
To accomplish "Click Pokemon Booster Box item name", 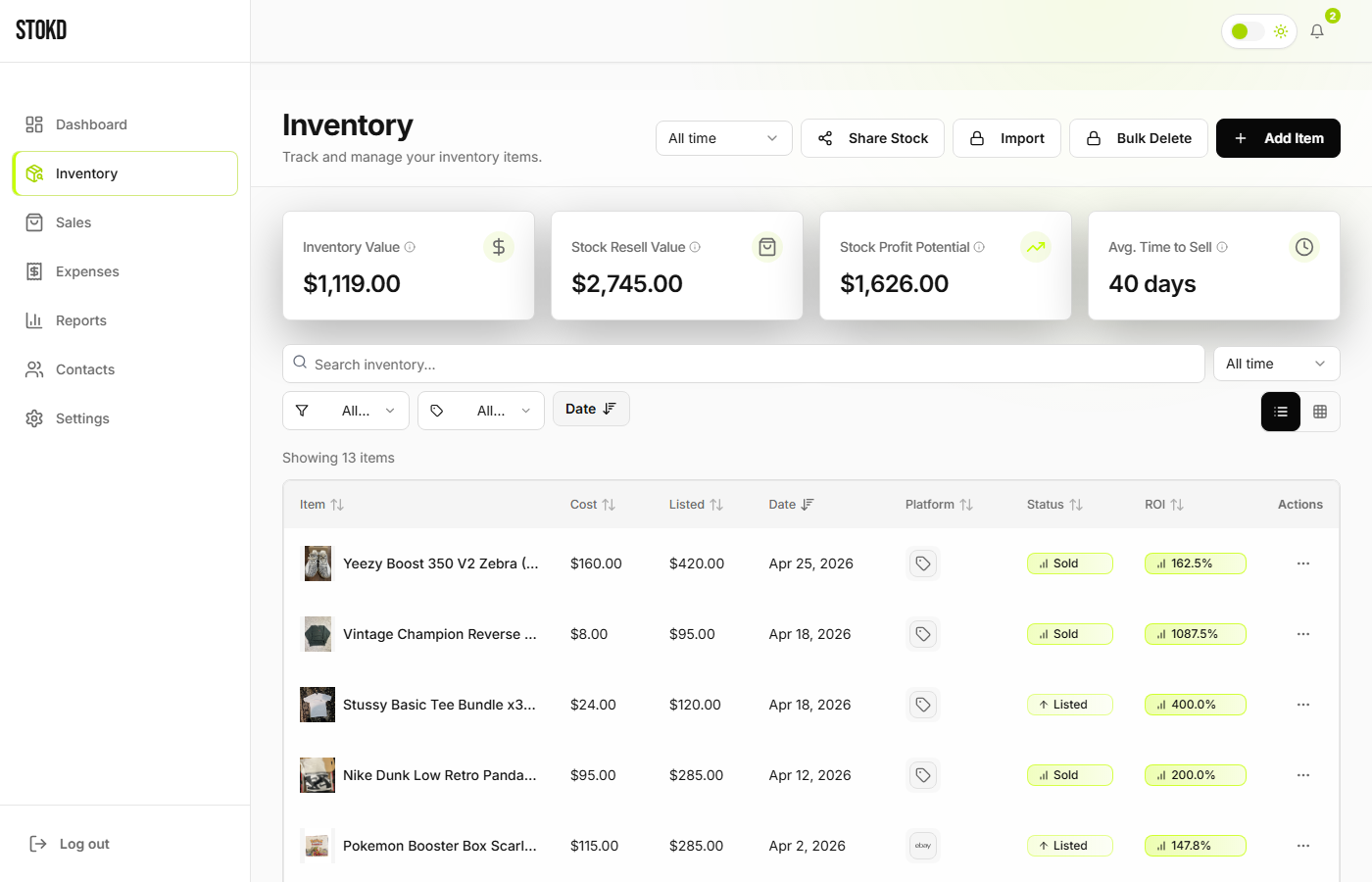I will coord(440,846).
